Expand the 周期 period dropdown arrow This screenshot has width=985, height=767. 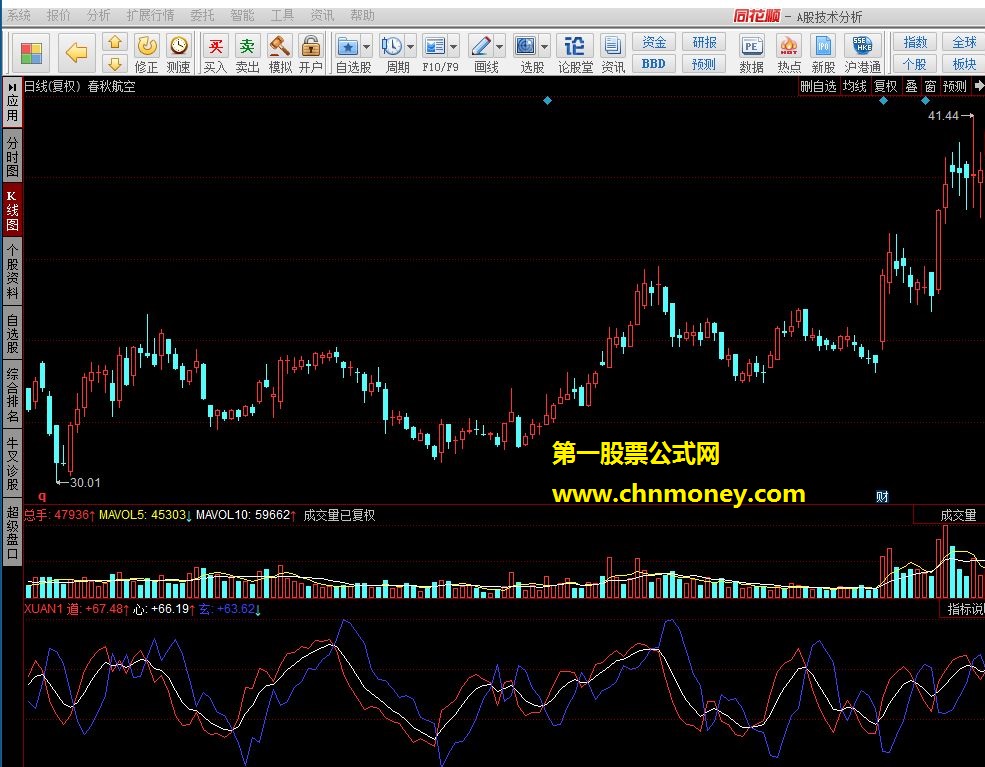(410, 46)
